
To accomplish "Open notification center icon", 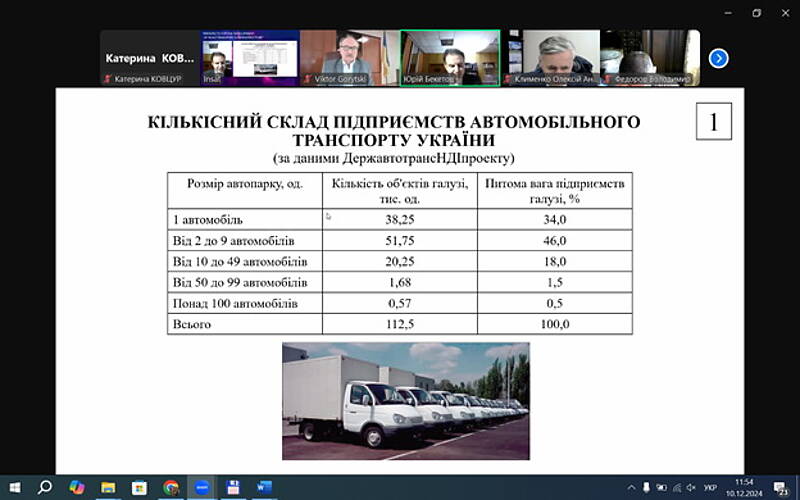I will [x=781, y=488].
